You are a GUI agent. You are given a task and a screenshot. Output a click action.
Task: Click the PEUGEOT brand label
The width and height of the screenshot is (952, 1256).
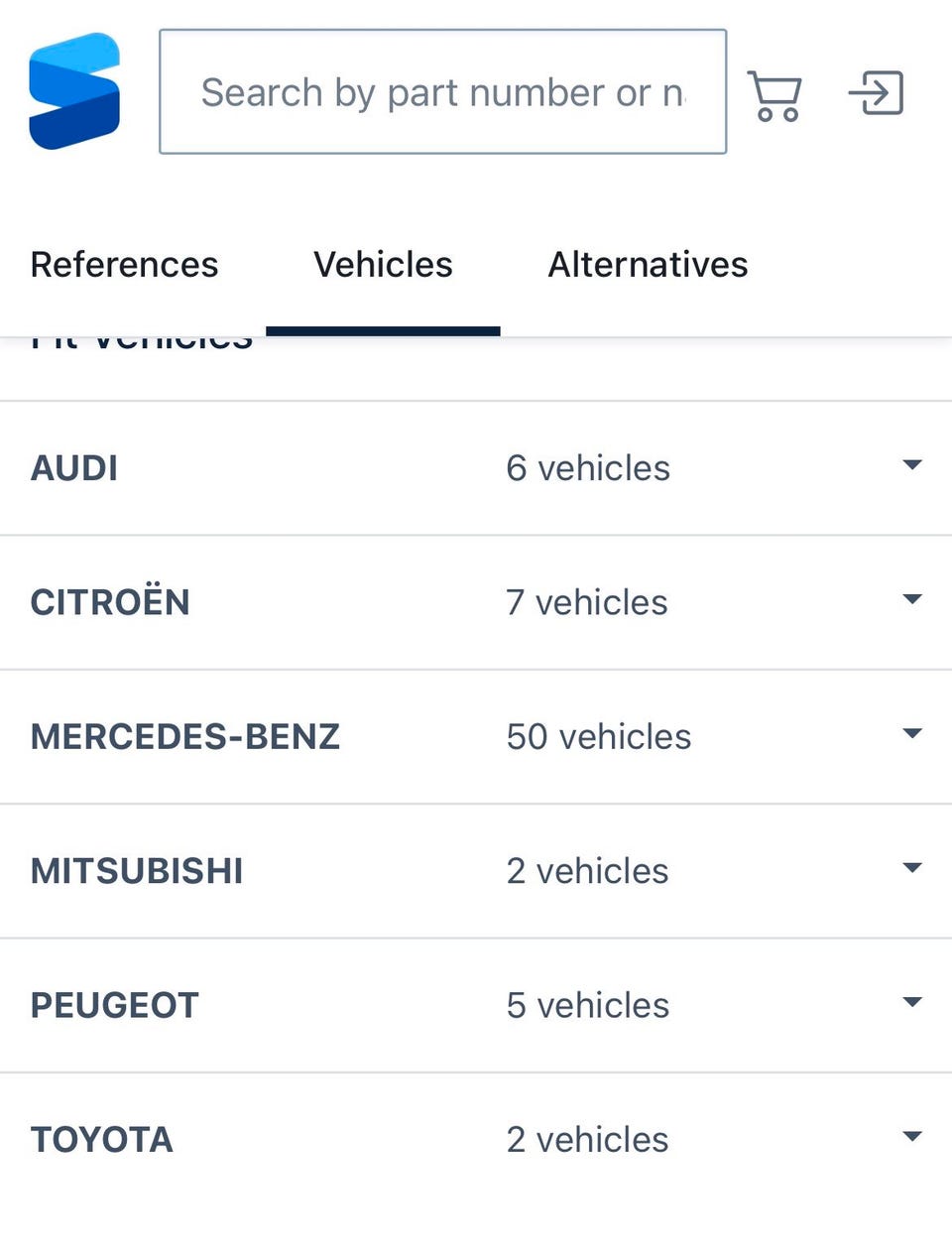[115, 1006]
